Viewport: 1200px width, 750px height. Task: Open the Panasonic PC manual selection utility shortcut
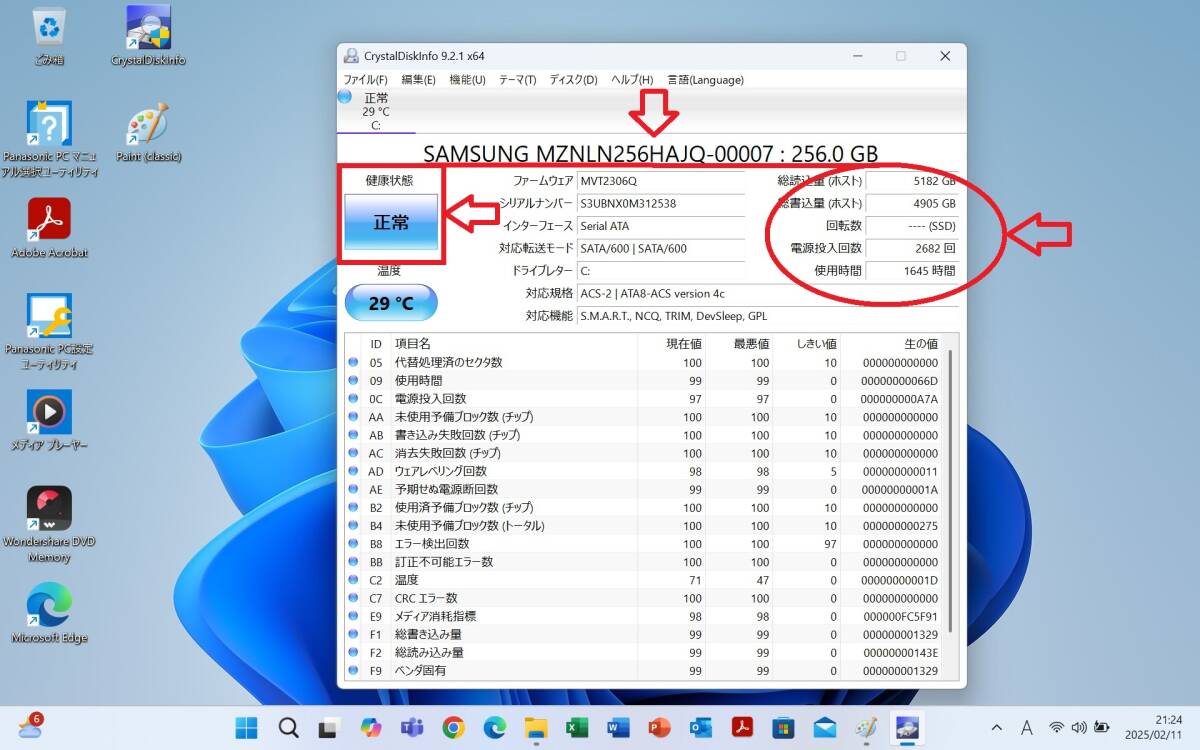click(x=50, y=140)
